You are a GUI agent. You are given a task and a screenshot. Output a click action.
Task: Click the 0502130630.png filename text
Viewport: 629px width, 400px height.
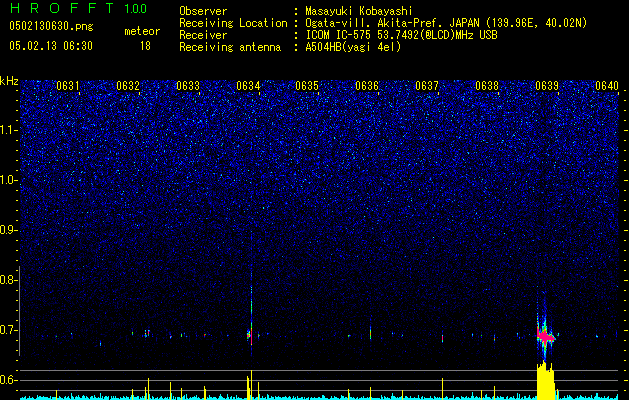point(51,26)
